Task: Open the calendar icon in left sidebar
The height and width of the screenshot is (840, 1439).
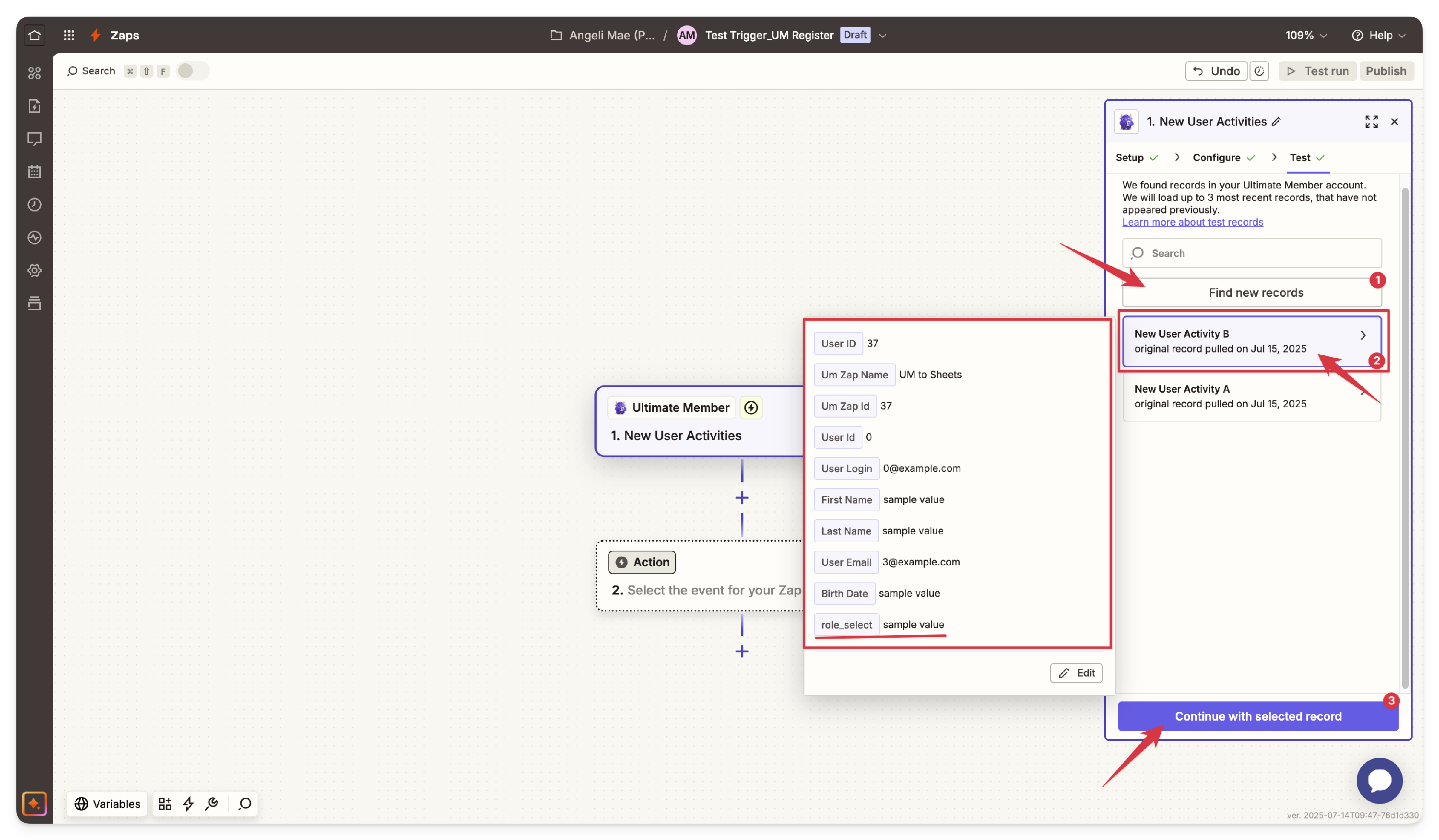Action: point(34,172)
